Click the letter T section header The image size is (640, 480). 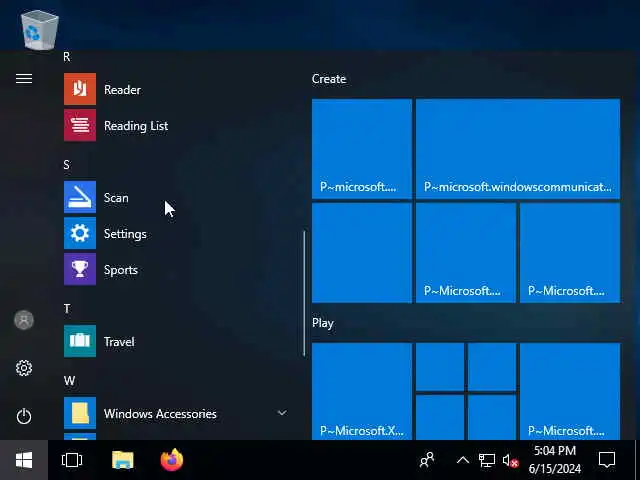click(67, 309)
